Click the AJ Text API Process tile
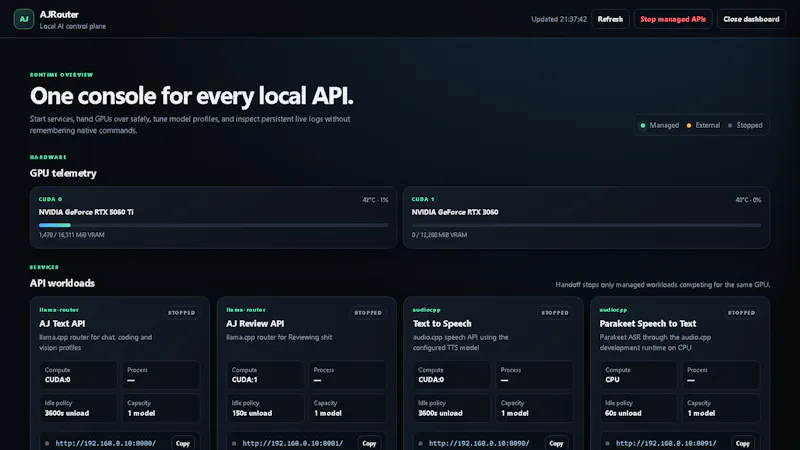This screenshot has height=450, width=800. point(161,375)
